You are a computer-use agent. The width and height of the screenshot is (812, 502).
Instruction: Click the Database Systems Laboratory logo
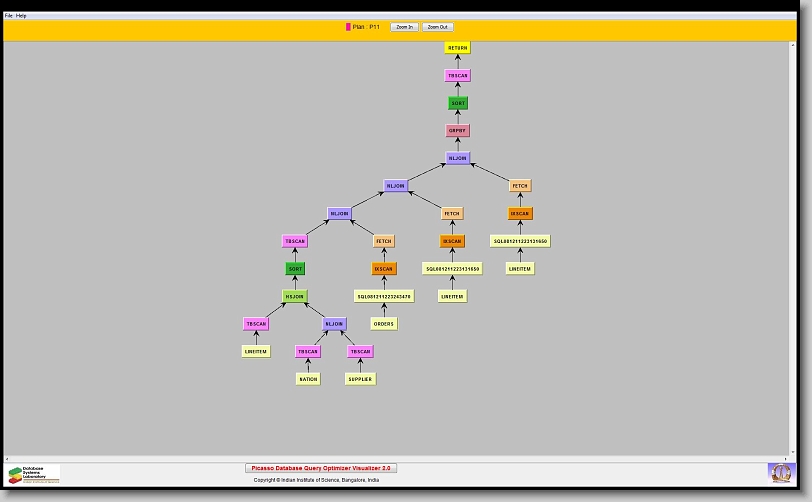tap(33, 474)
